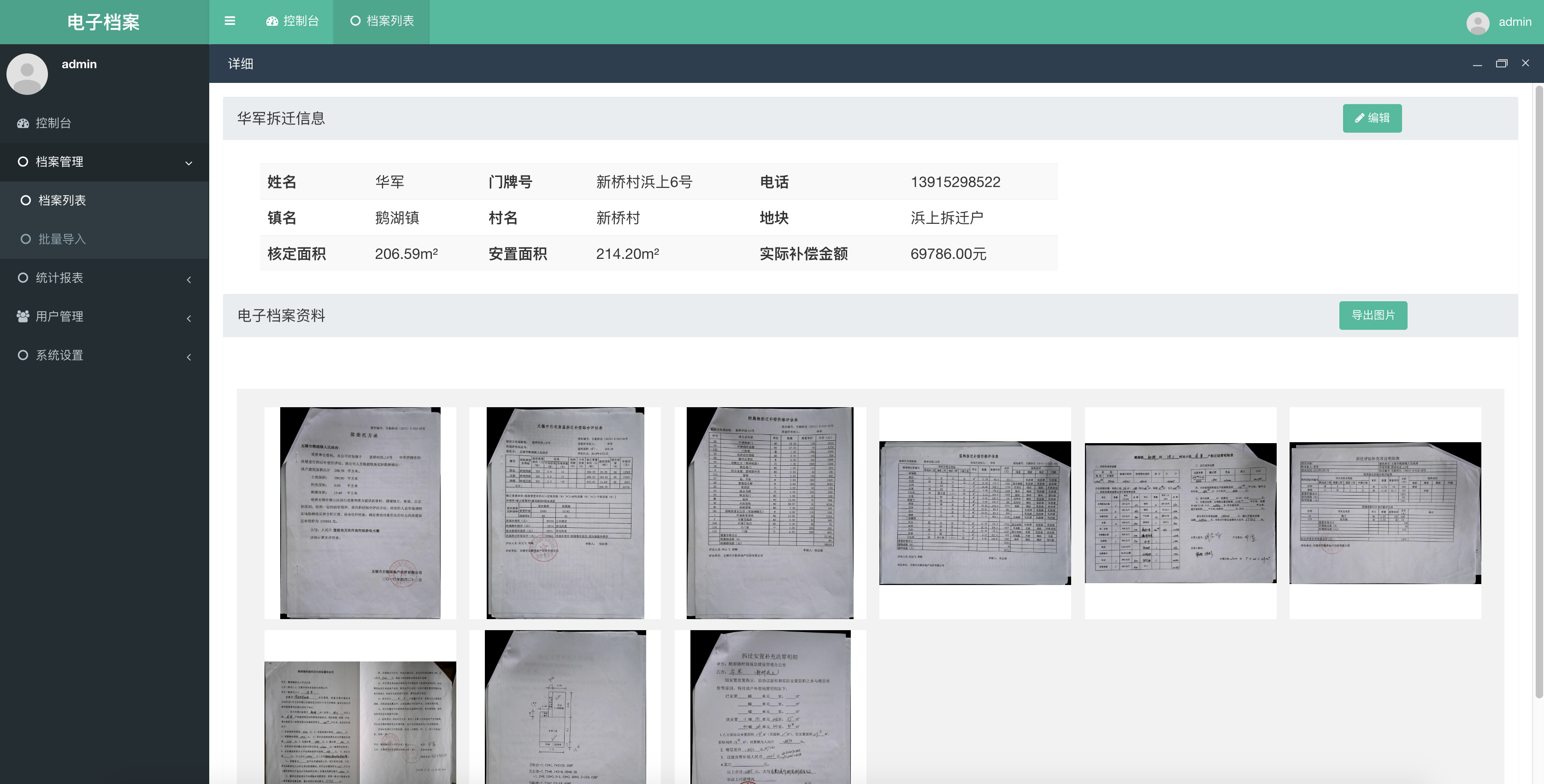Click the 门牌号 label

pos(510,182)
